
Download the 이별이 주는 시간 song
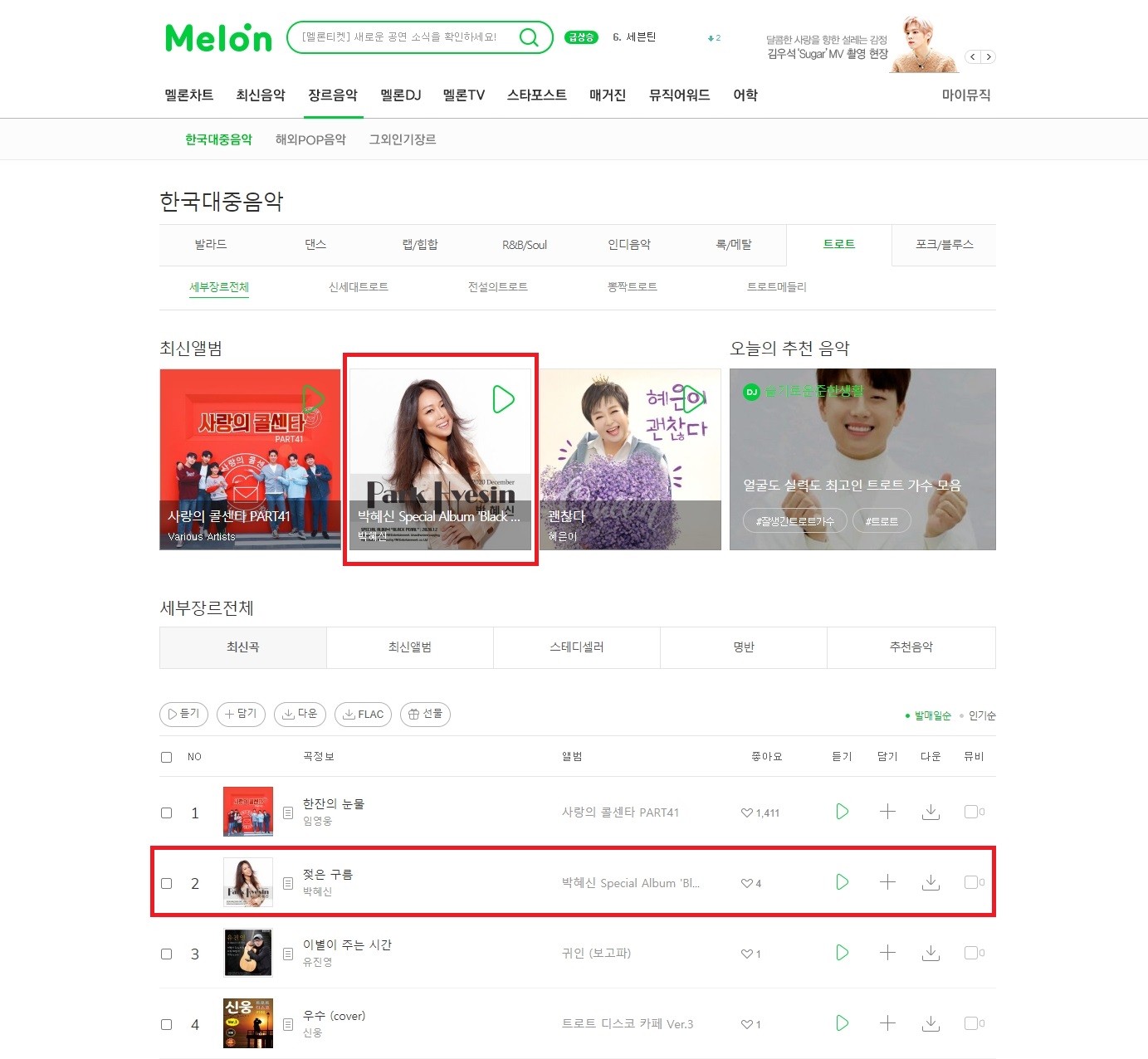point(931,953)
